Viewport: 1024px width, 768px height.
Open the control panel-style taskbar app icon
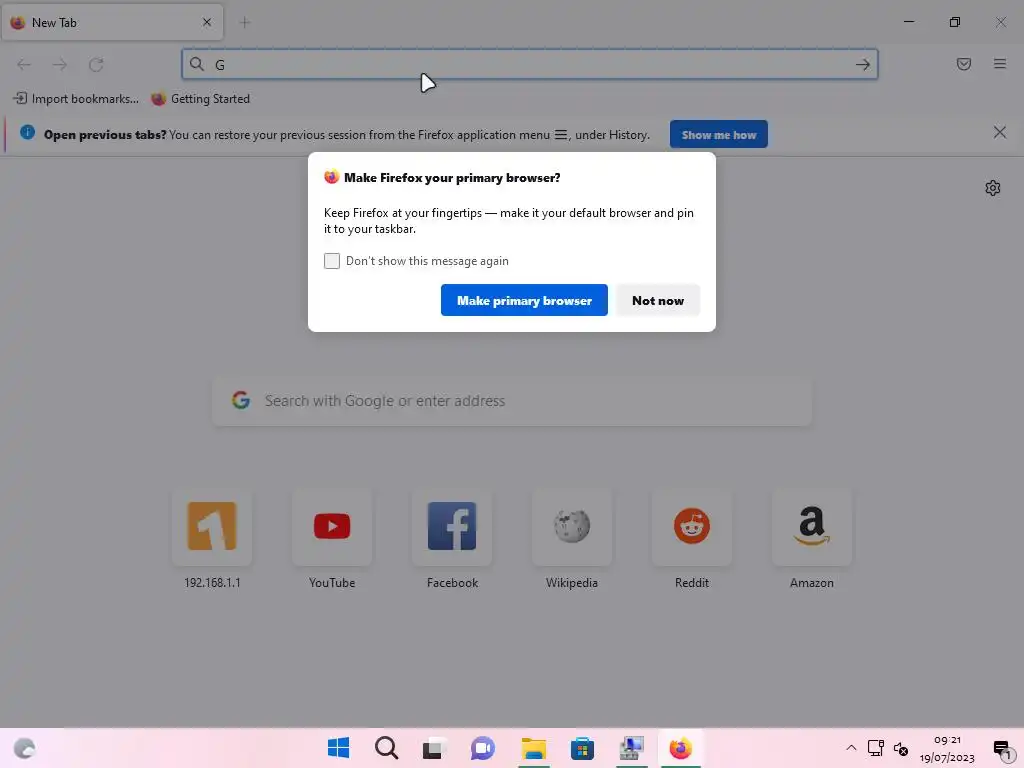tap(632, 748)
